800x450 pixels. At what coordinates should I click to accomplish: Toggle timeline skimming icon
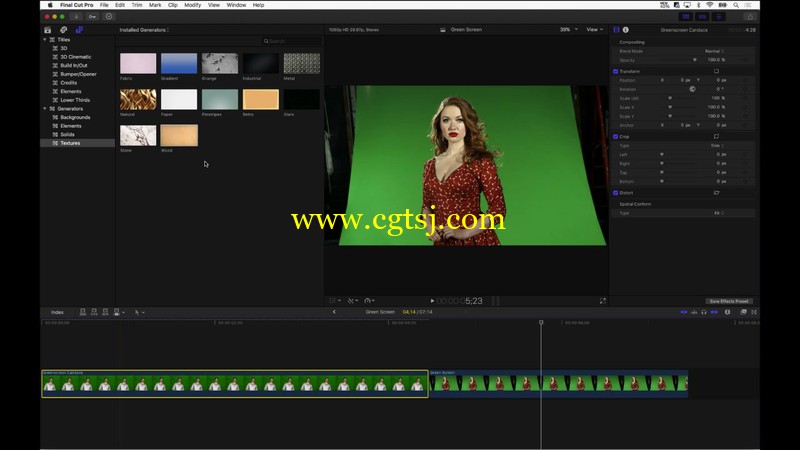pos(684,312)
